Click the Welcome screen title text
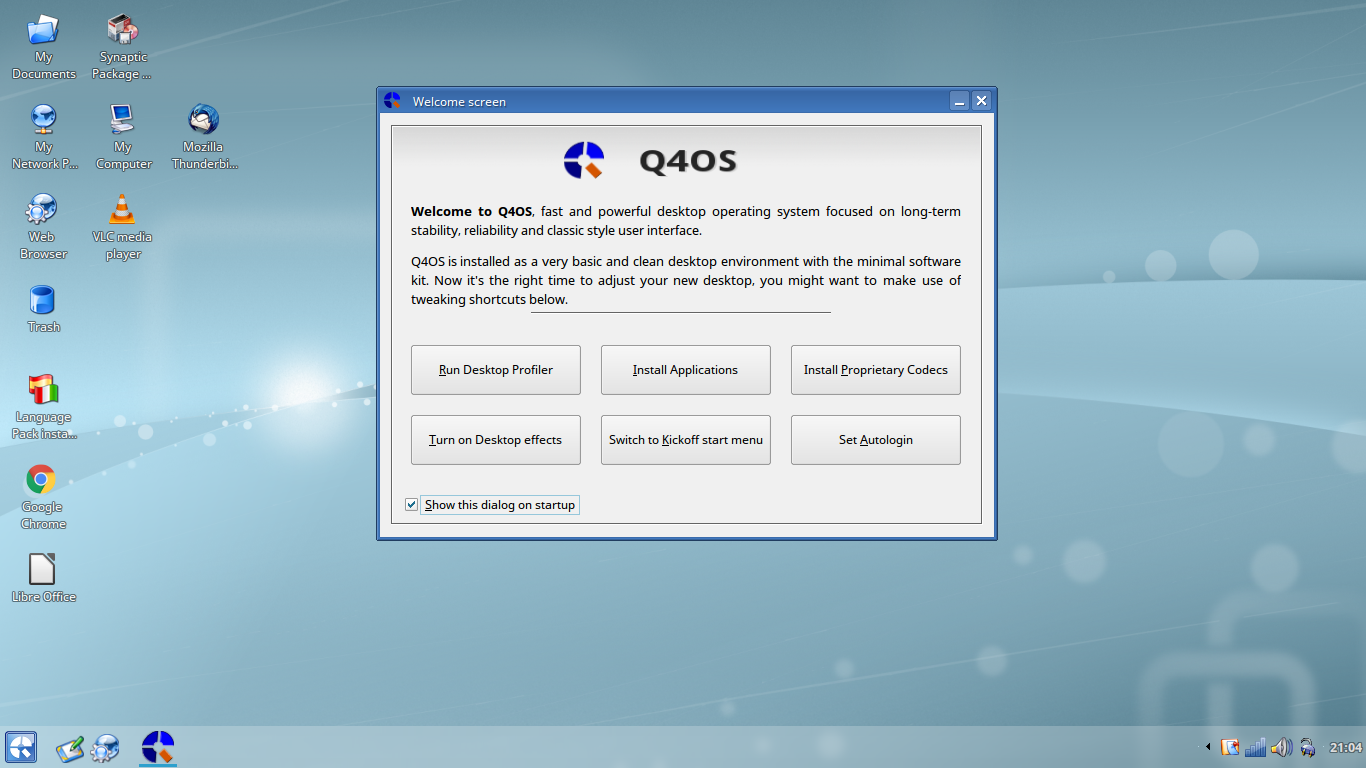 point(459,102)
